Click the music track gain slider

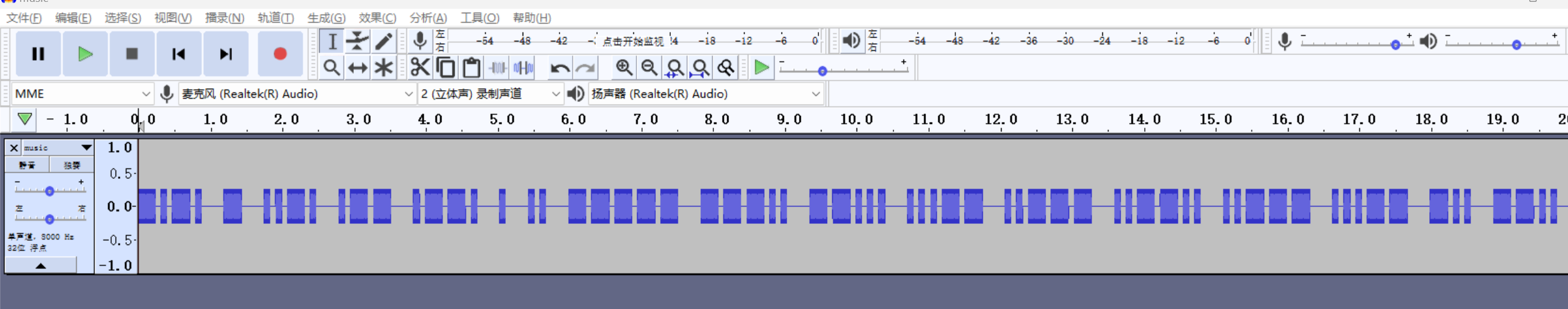click(49, 191)
